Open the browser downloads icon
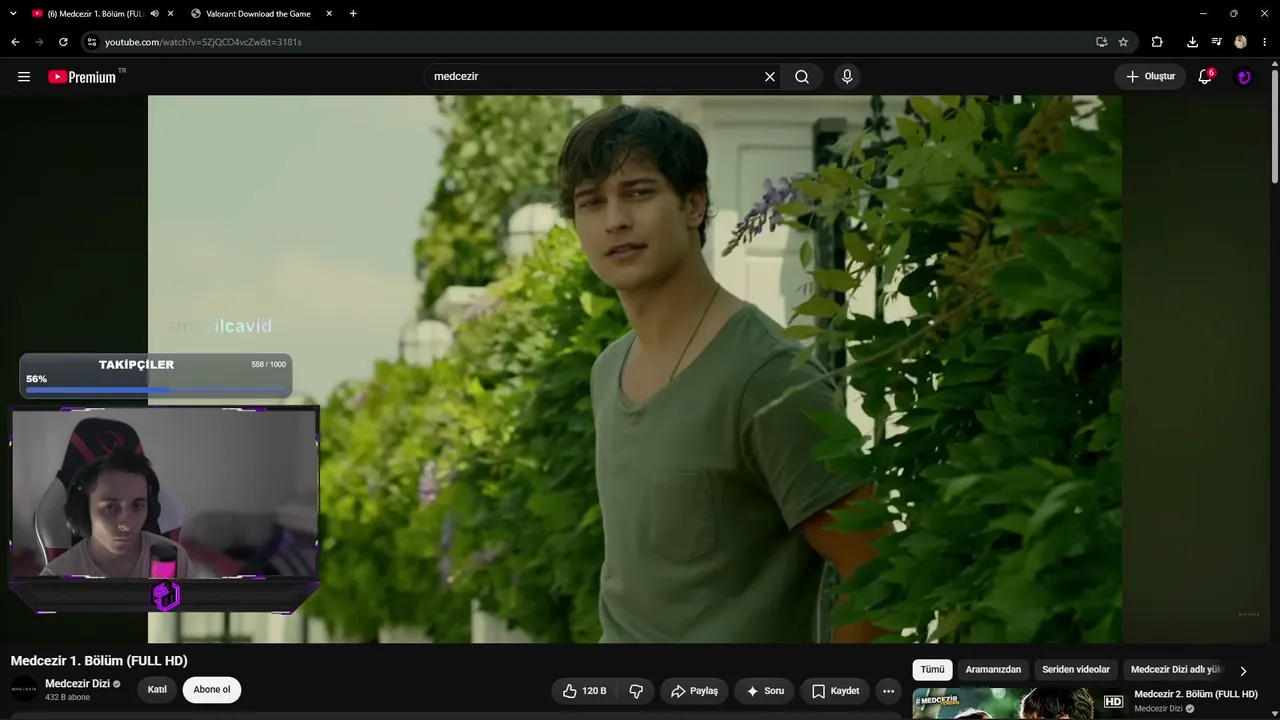This screenshot has width=1280, height=720. tap(1192, 42)
